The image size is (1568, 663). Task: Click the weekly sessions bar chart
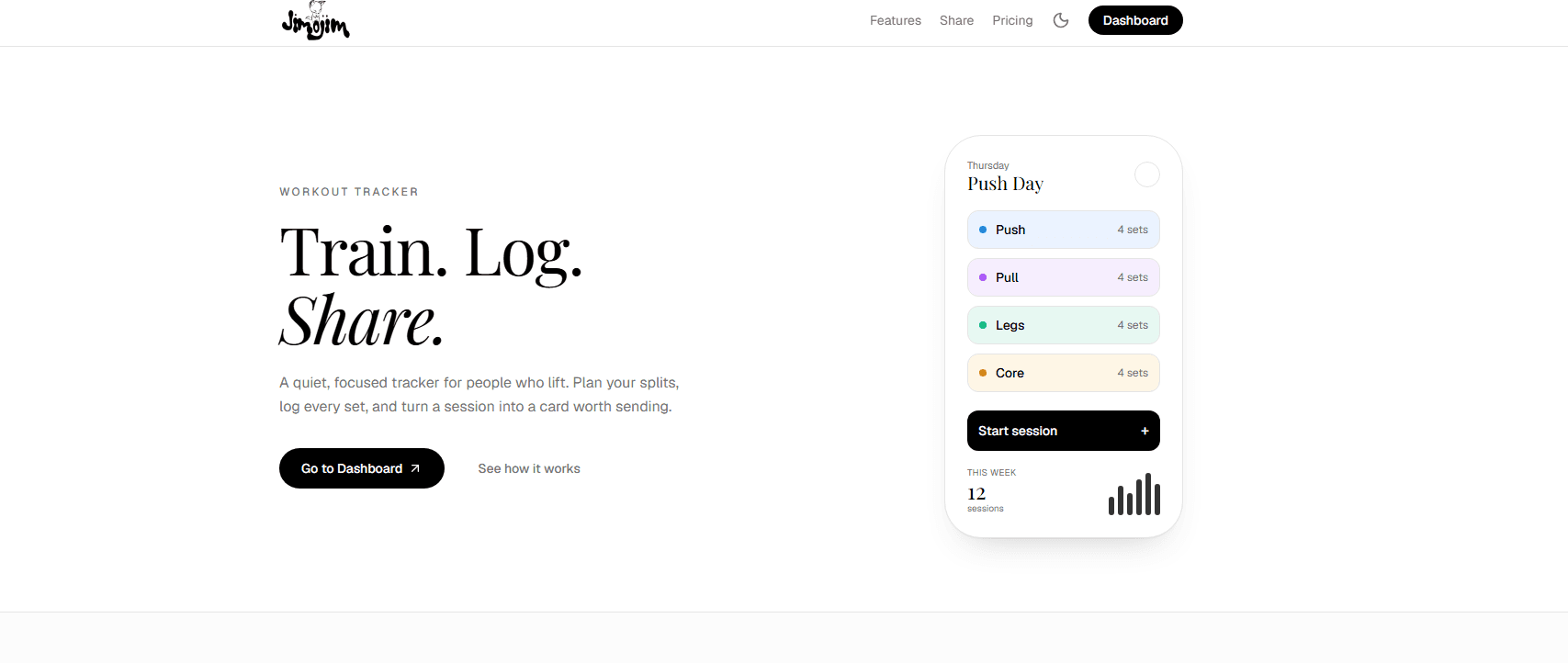(1134, 494)
